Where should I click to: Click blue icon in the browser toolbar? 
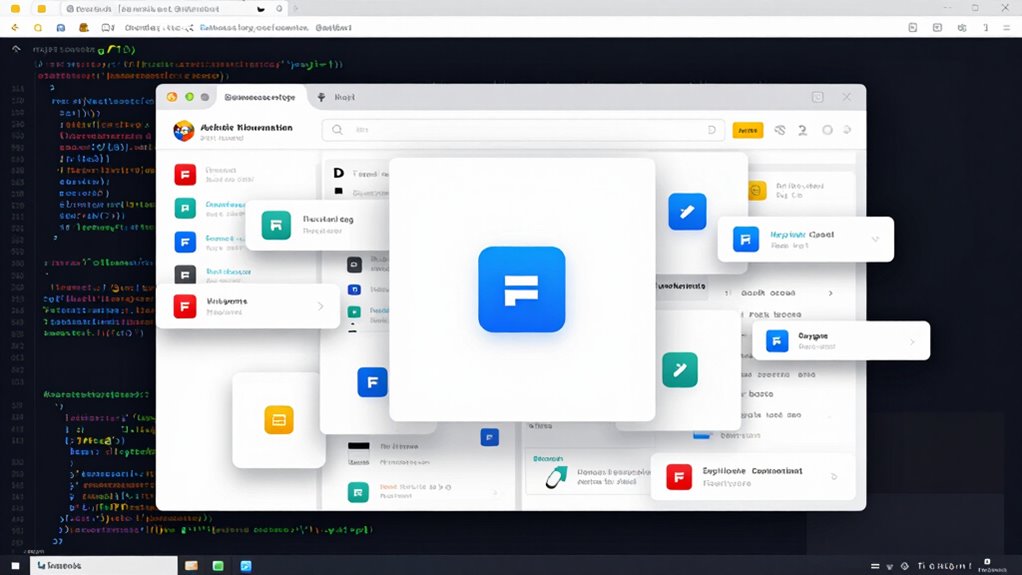click(61, 27)
